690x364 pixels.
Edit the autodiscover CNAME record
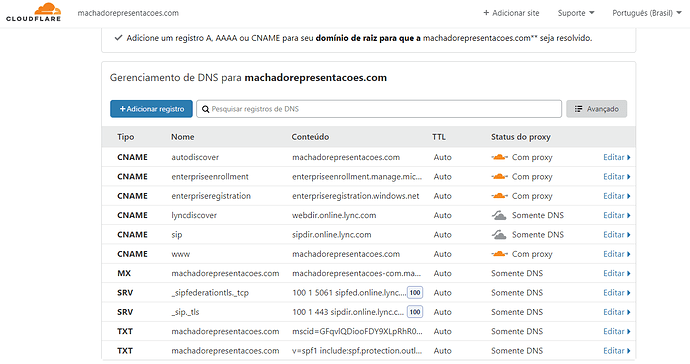click(617, 157)
